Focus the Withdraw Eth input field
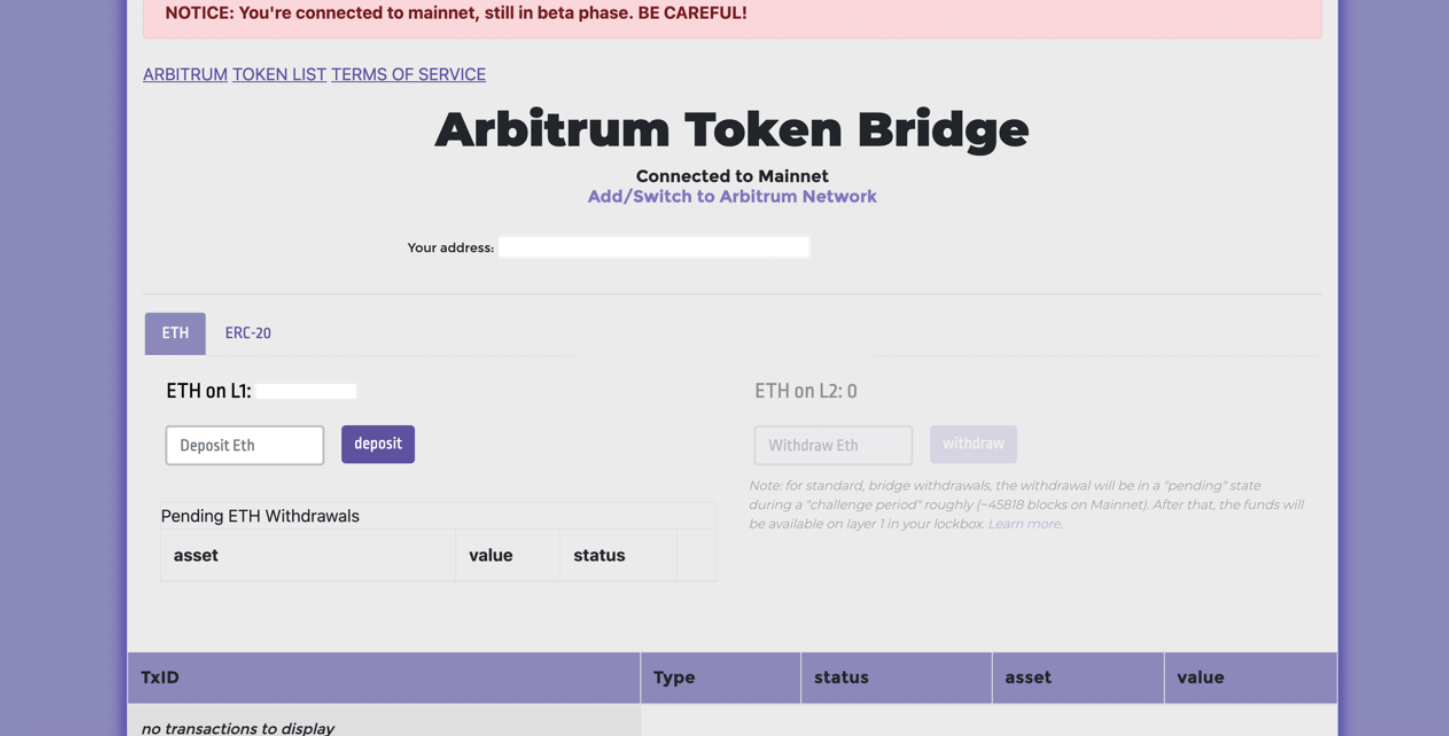This screenshot has width=1449, height=736. coord(833,445)
